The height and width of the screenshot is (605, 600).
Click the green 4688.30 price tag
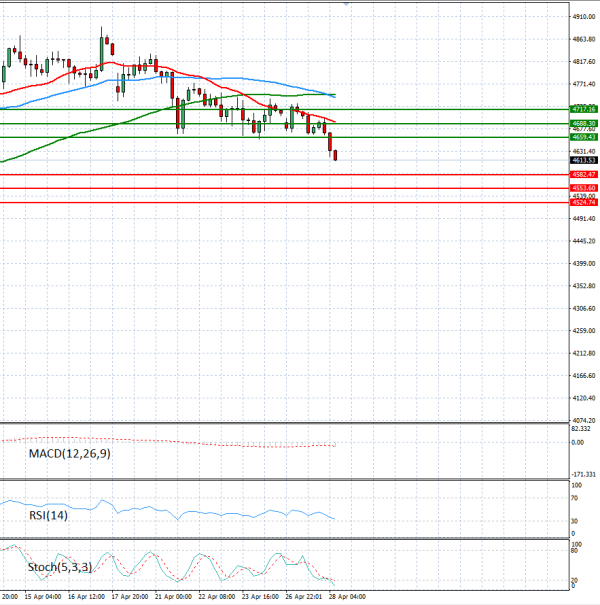click(x=584, y=123)
